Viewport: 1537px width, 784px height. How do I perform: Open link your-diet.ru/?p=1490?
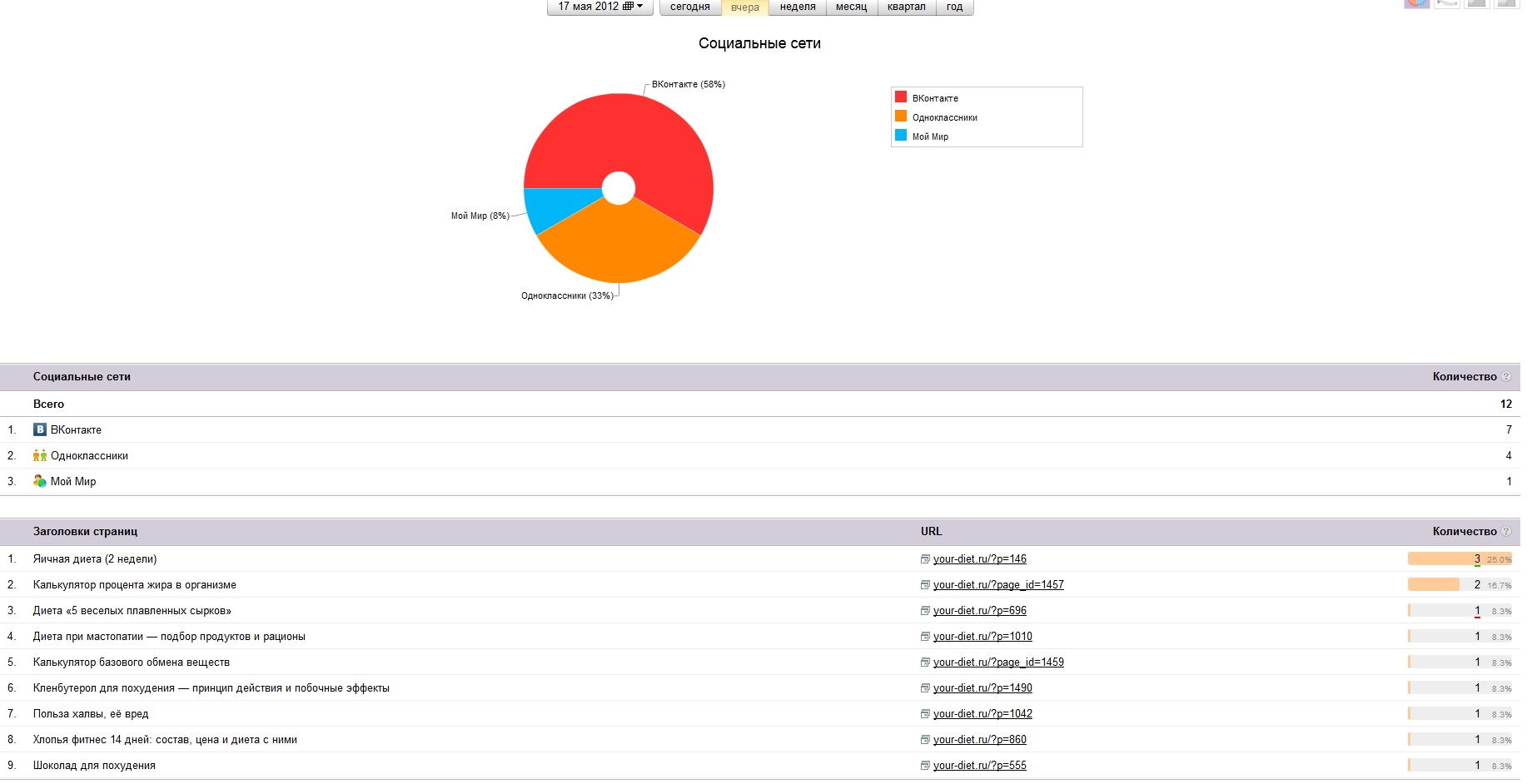point(982,688)
